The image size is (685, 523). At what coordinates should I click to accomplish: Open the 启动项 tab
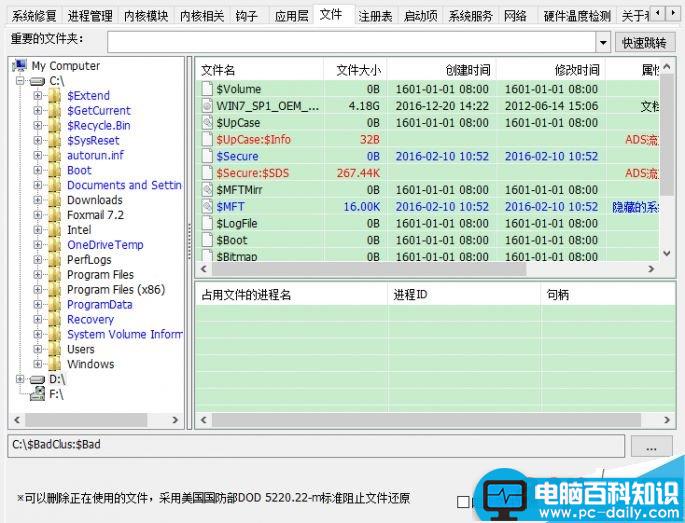tap(420, 16)
